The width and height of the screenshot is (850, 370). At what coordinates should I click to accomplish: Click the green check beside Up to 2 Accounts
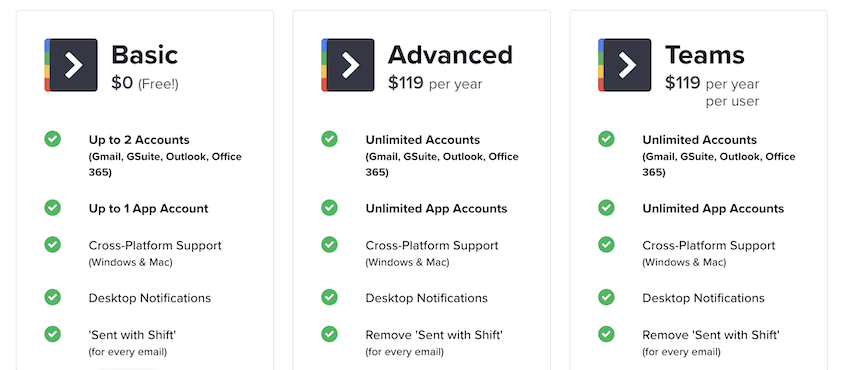(x=53, y=139)
